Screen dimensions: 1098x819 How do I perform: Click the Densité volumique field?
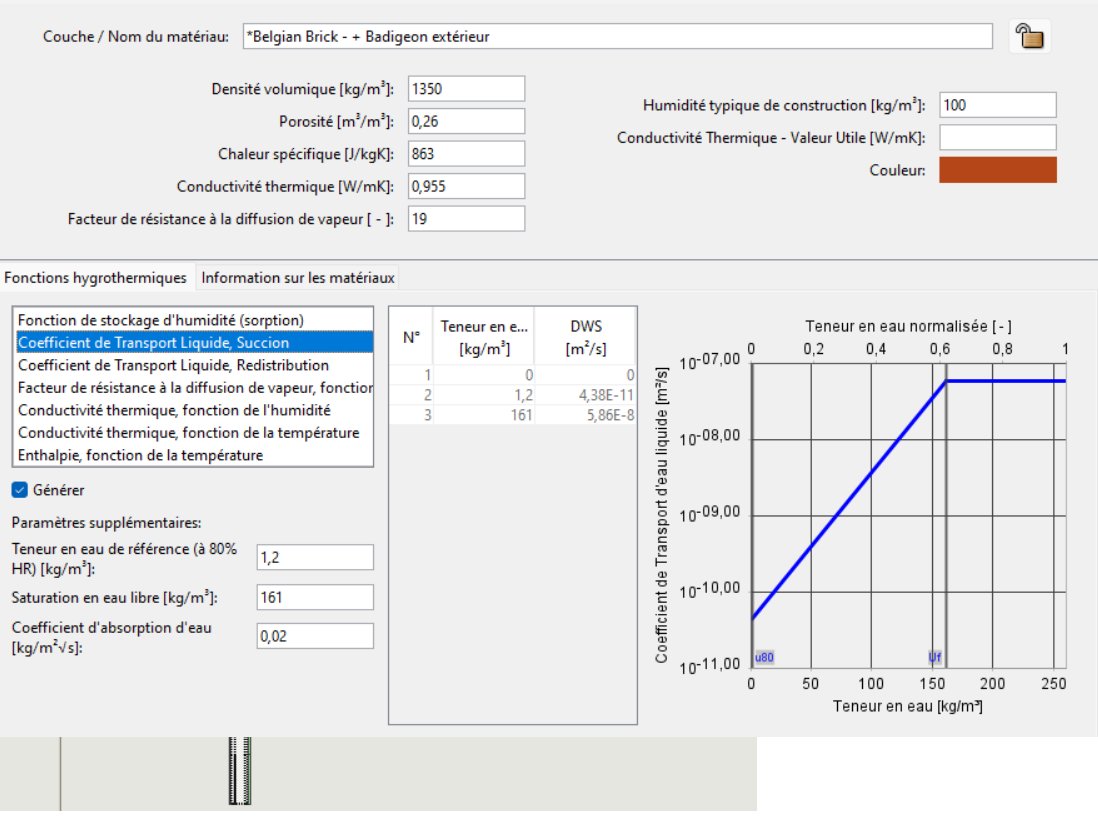pos(466,89)
